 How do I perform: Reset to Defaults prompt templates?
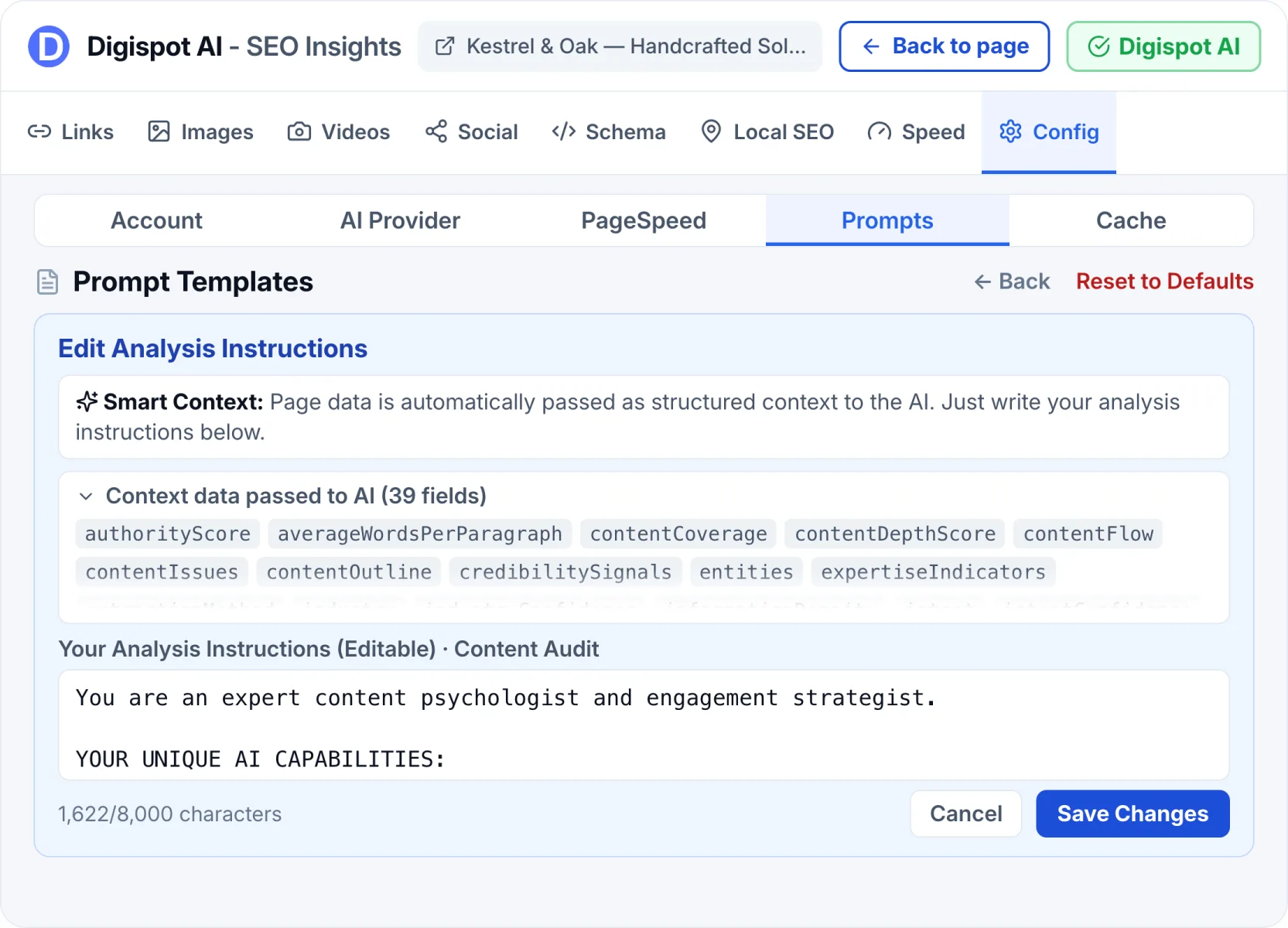point(1164,281)
